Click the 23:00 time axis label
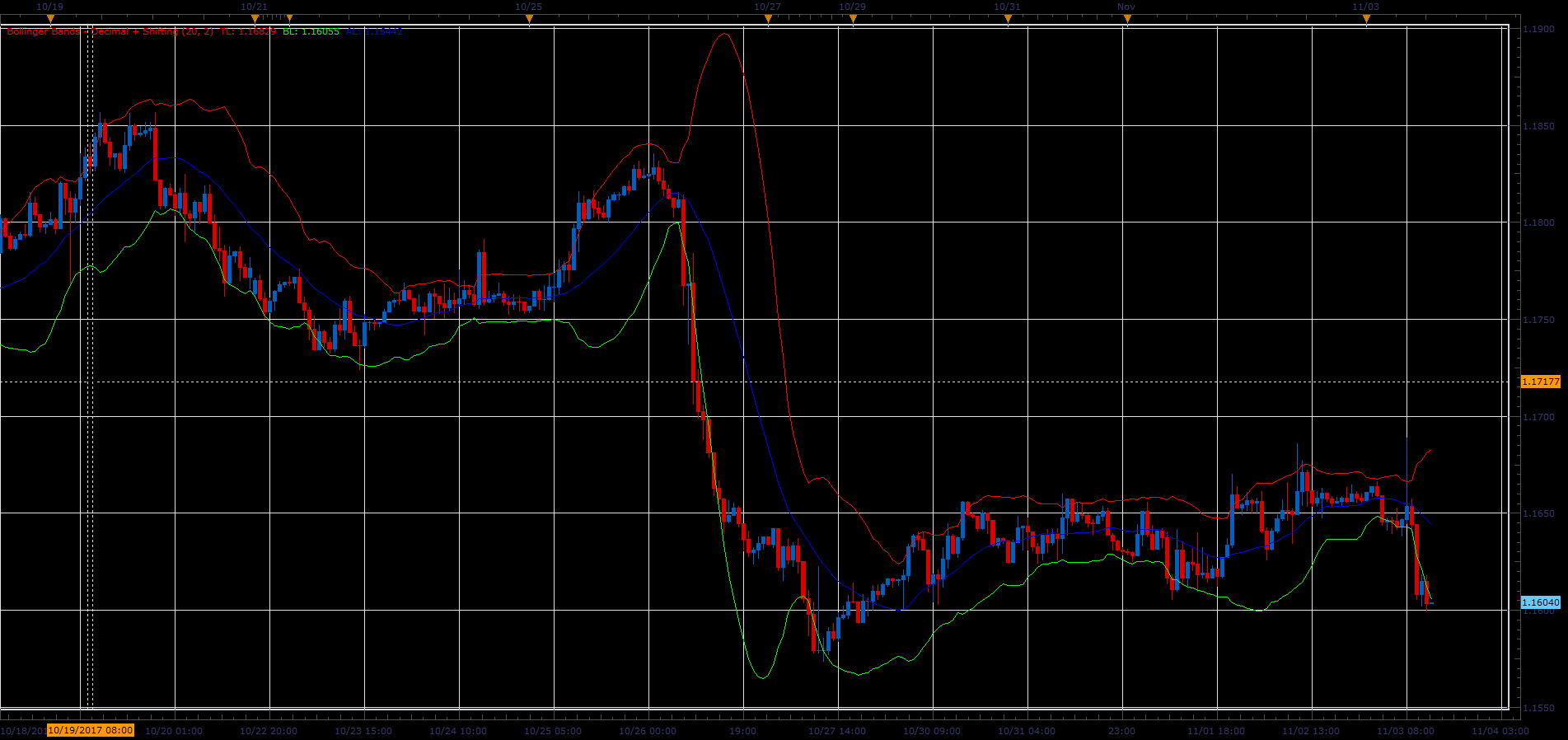 click(1121, 731)
